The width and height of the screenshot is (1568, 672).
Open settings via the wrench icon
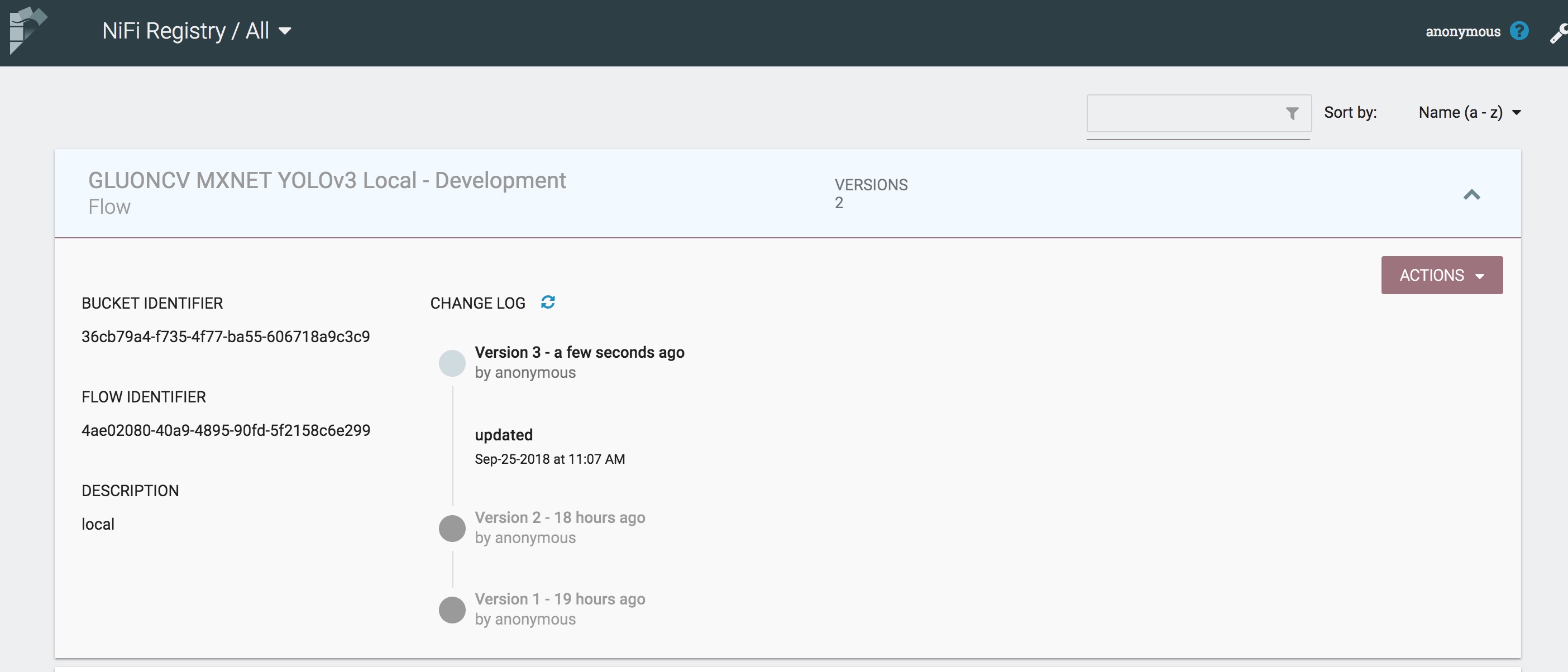point(1559,33)
